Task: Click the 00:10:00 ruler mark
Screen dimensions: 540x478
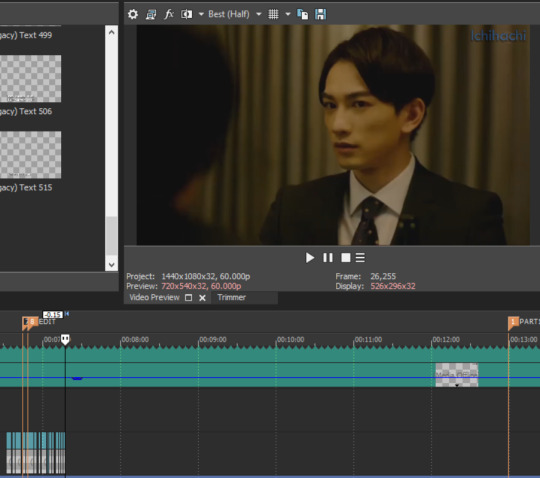Action: (x=290, y=340)
